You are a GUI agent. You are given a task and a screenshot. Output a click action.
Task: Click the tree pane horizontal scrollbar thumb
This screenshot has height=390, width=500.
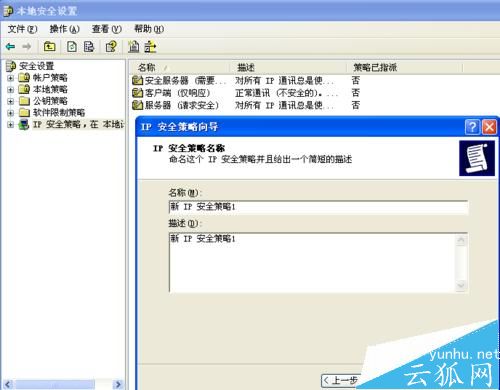54,384
